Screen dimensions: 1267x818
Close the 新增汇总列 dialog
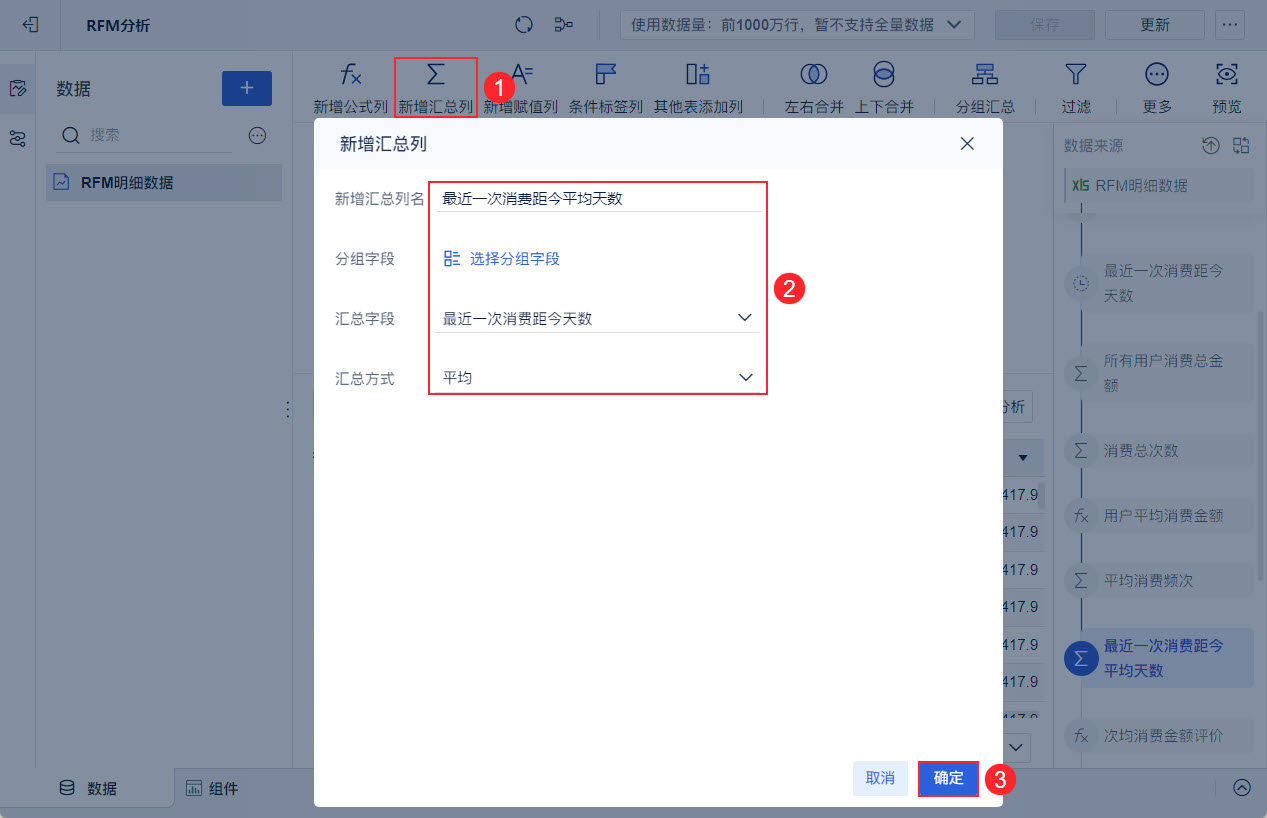(x=967, y=144)
